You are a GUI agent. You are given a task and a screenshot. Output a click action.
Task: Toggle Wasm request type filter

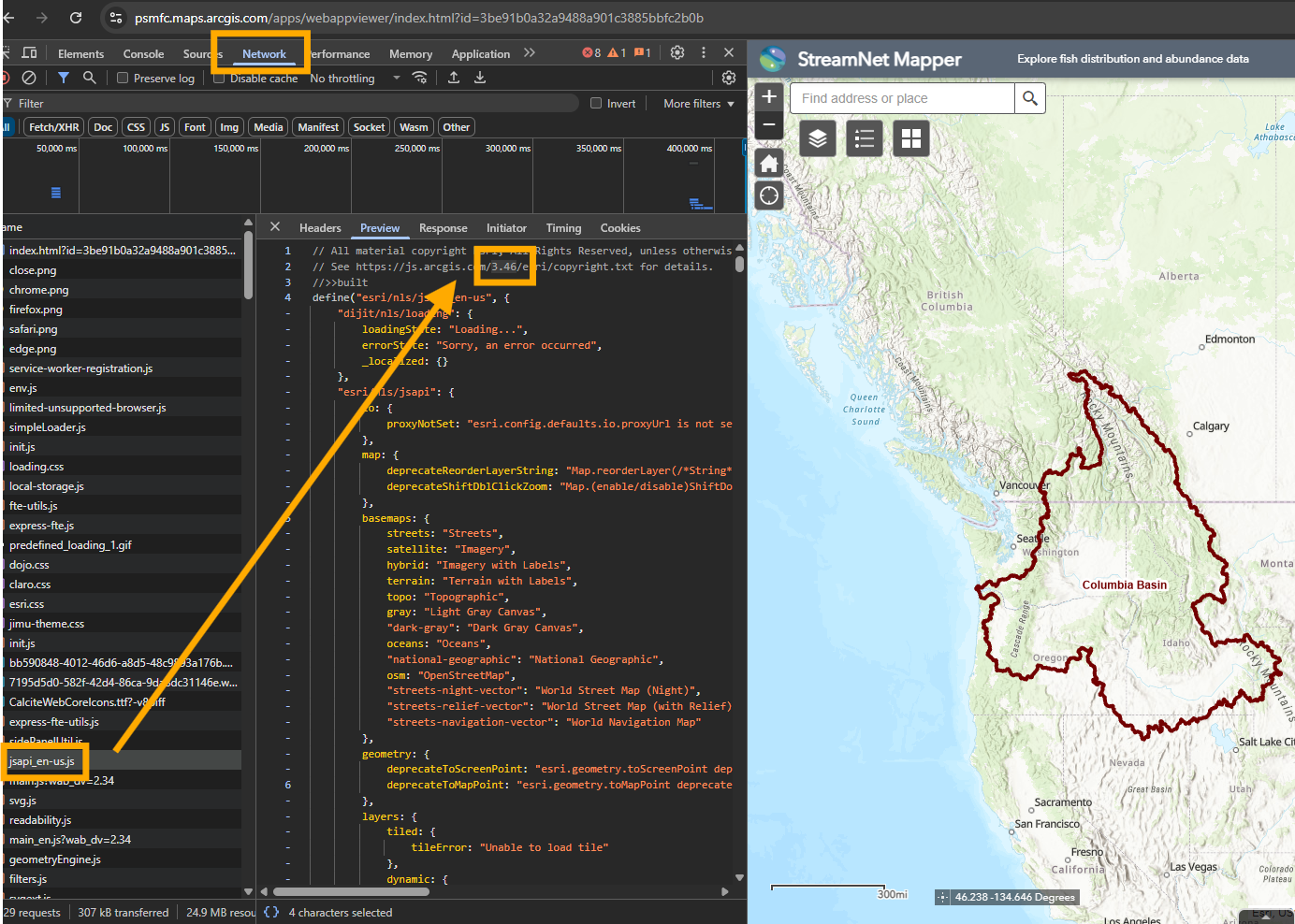point(414,127)
